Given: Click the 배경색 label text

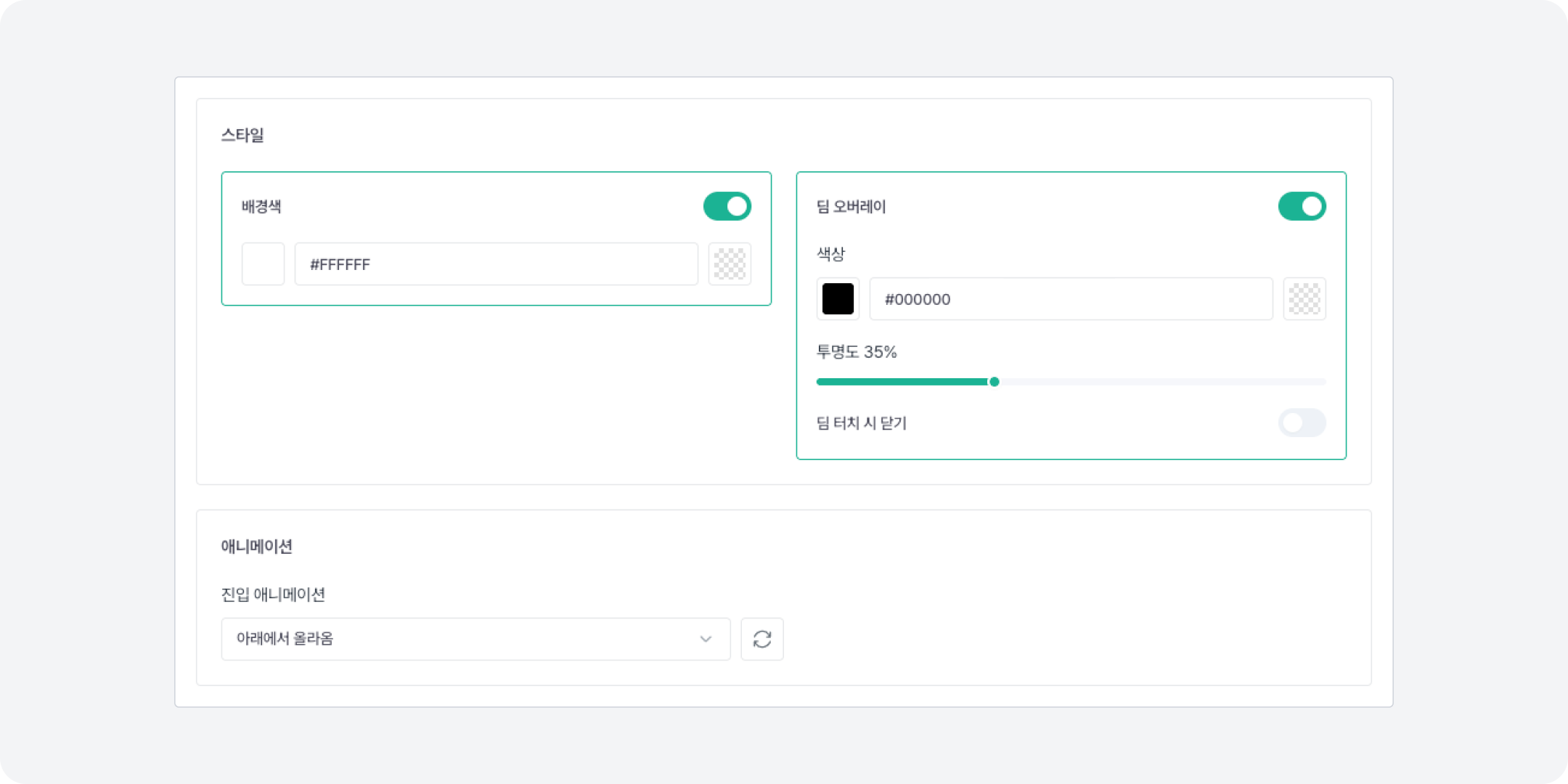Looking at the screenshot, I should coord(261,207).
